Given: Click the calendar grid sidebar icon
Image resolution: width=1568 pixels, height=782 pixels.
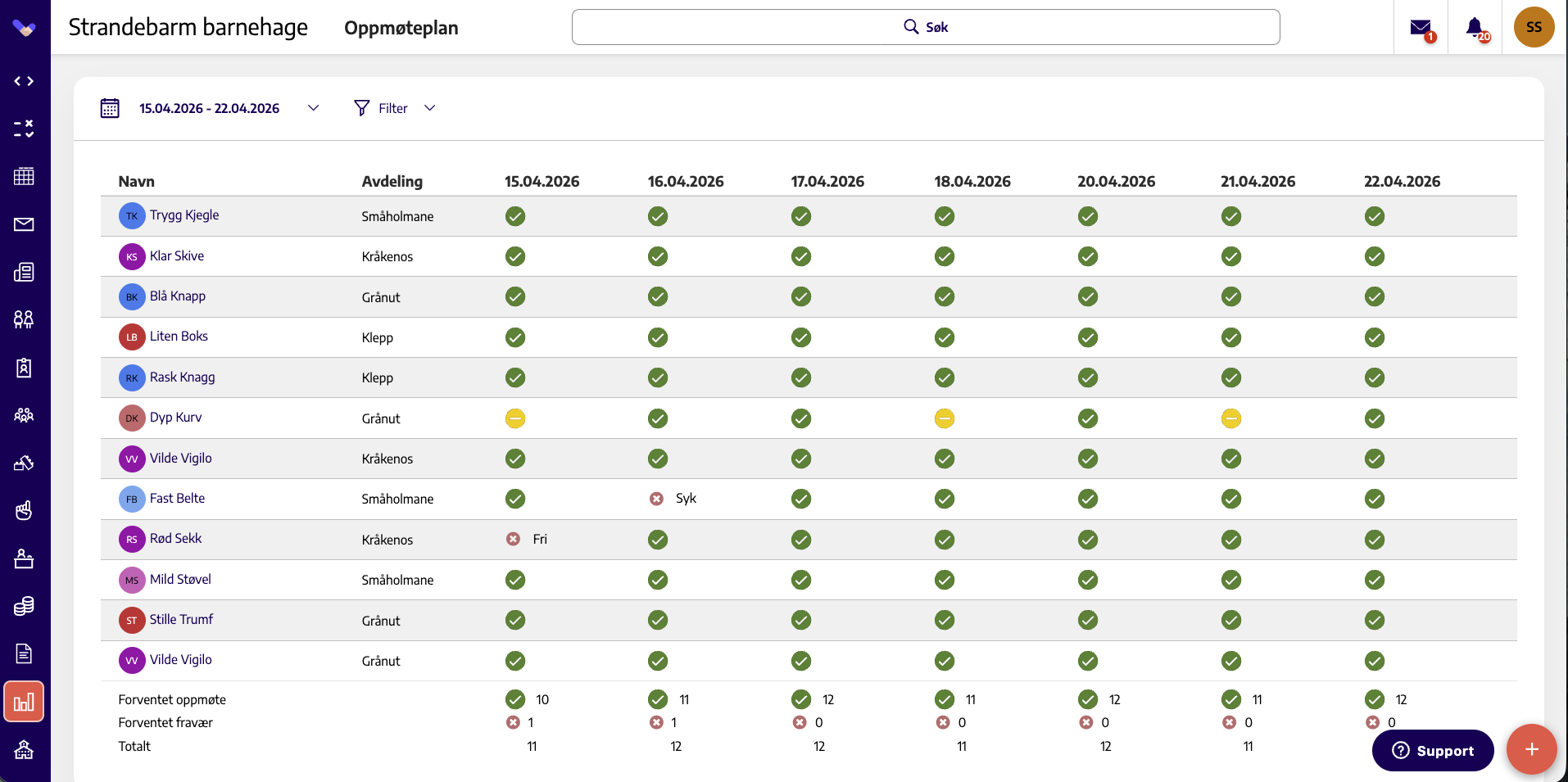Looking at the screenshot, I should [x=24, y=176].
